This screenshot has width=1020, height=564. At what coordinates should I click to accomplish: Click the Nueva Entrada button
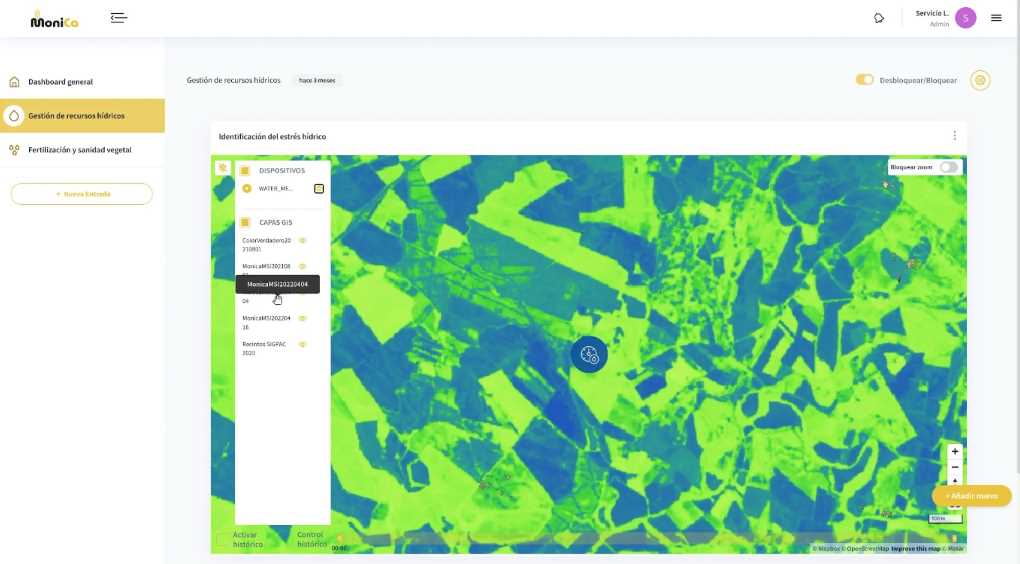82,194
